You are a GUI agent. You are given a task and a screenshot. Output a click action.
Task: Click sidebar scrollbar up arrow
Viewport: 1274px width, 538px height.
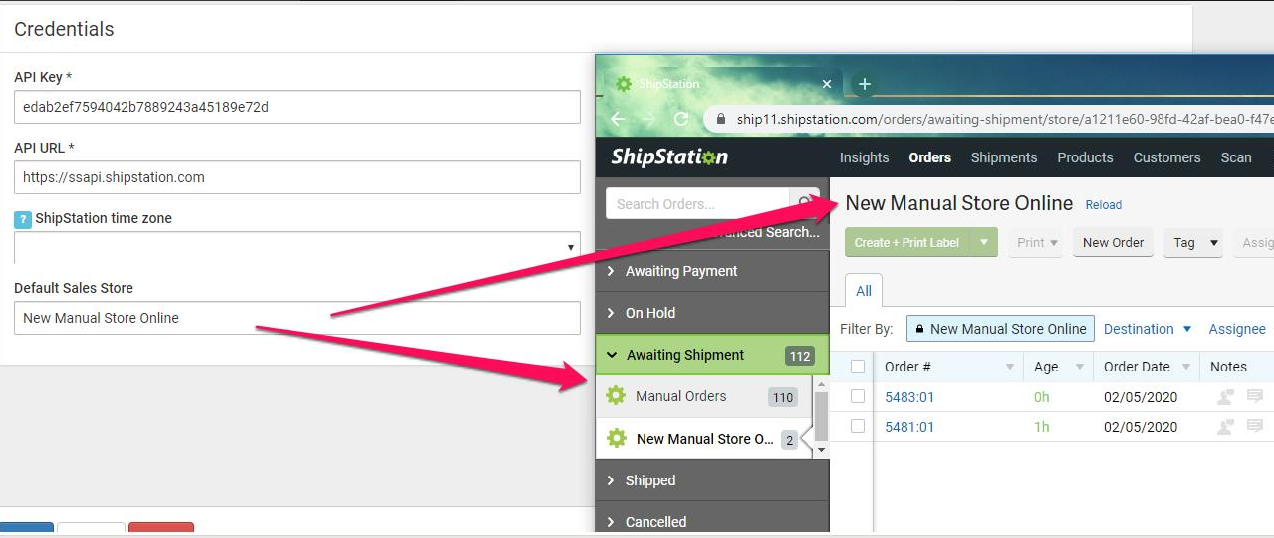[x=822, y=384]
